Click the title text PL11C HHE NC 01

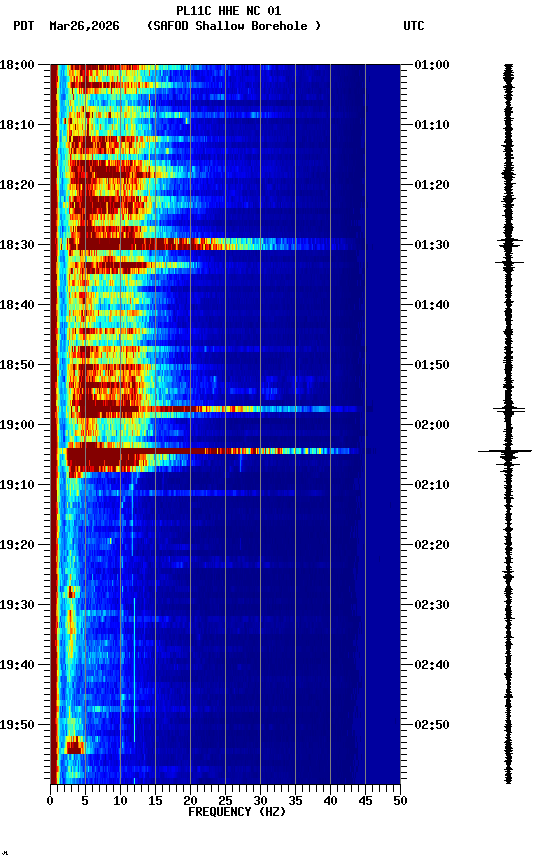(229, 10)
